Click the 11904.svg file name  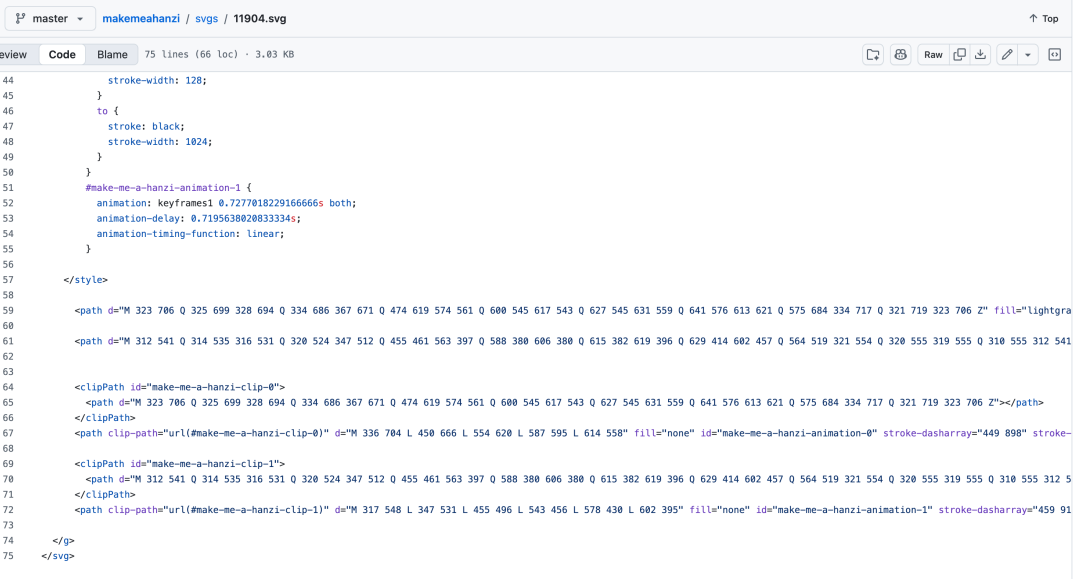pyautogui.click(x=260, y=19)
